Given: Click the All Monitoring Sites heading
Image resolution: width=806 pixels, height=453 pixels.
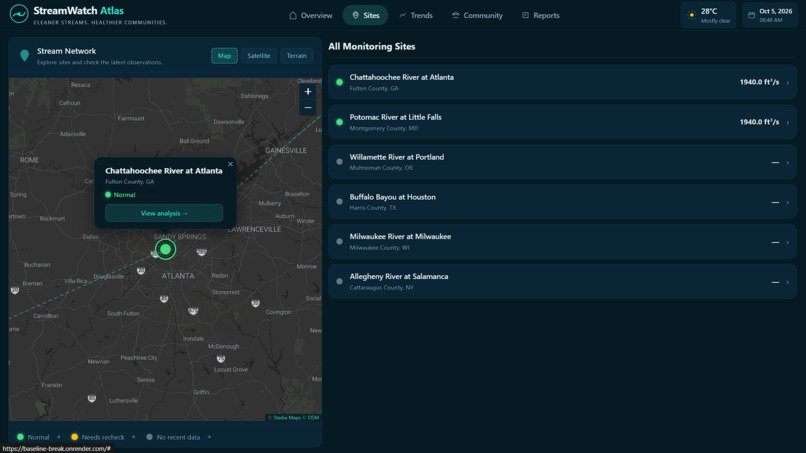Looking at the screenshot, I should pyautogui.click(x=372, y=46).
